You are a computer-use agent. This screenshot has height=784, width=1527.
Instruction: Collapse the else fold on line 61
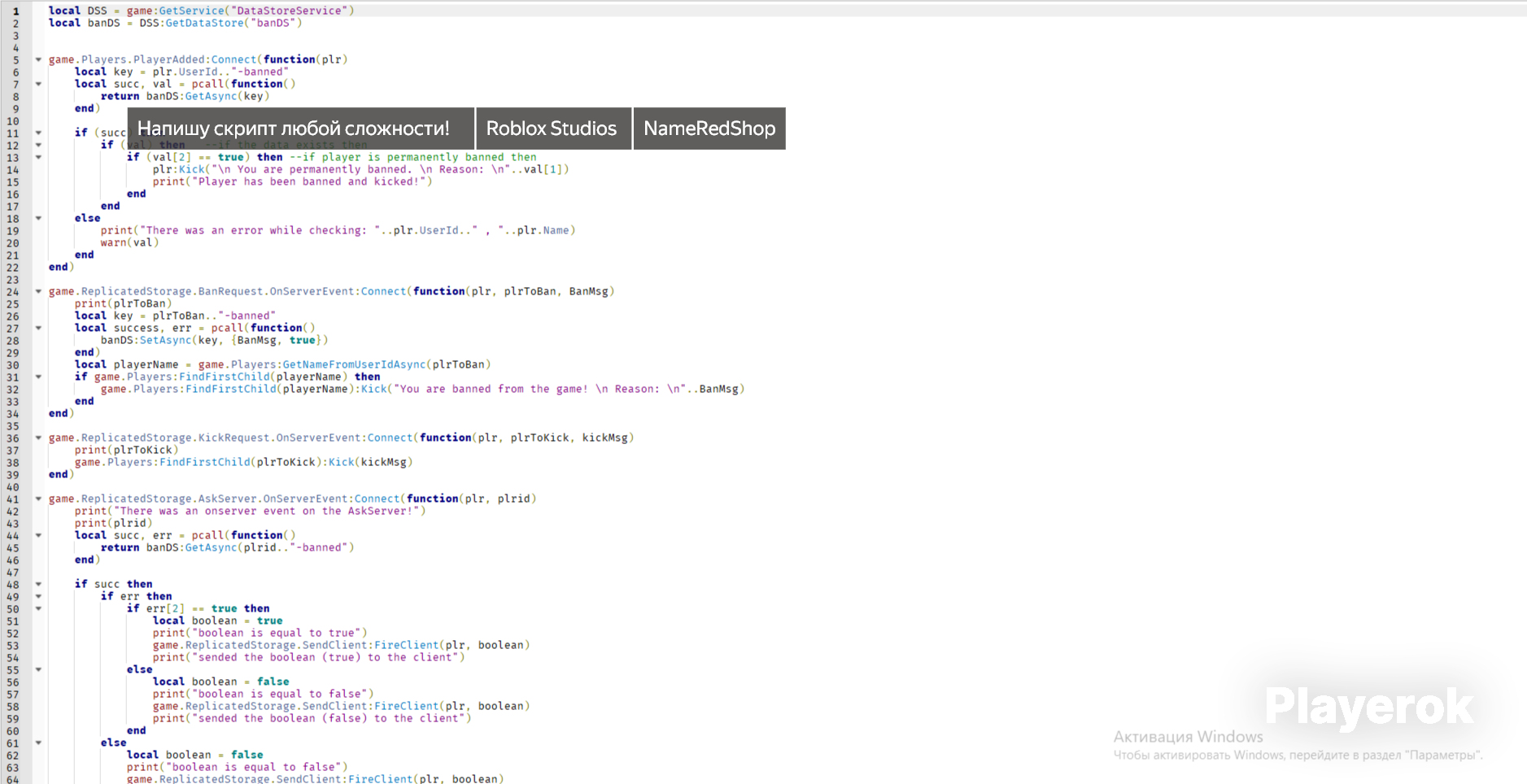coord(38,743)
